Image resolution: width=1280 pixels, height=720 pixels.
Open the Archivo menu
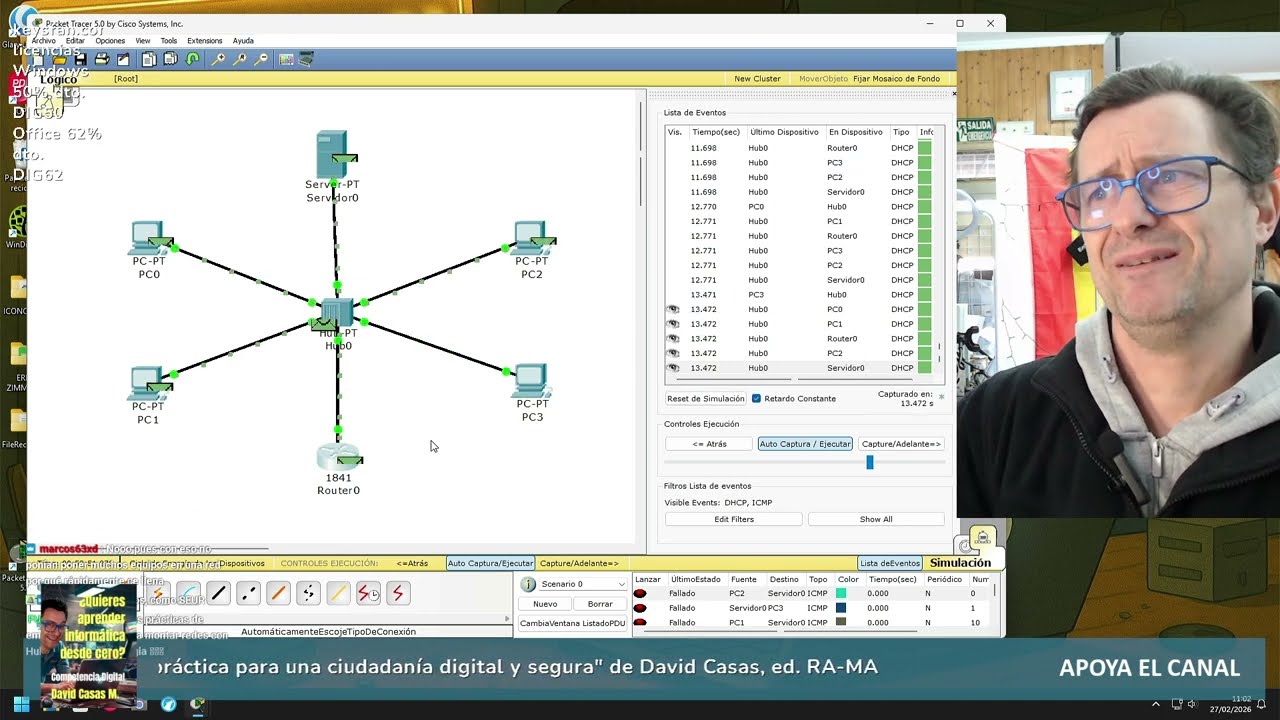pos(43,41)
